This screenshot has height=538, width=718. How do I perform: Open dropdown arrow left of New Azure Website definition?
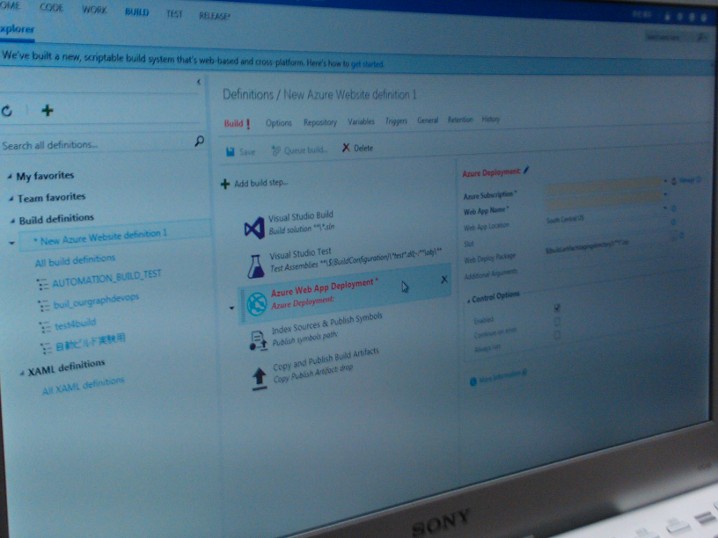(x=11, y=243)
